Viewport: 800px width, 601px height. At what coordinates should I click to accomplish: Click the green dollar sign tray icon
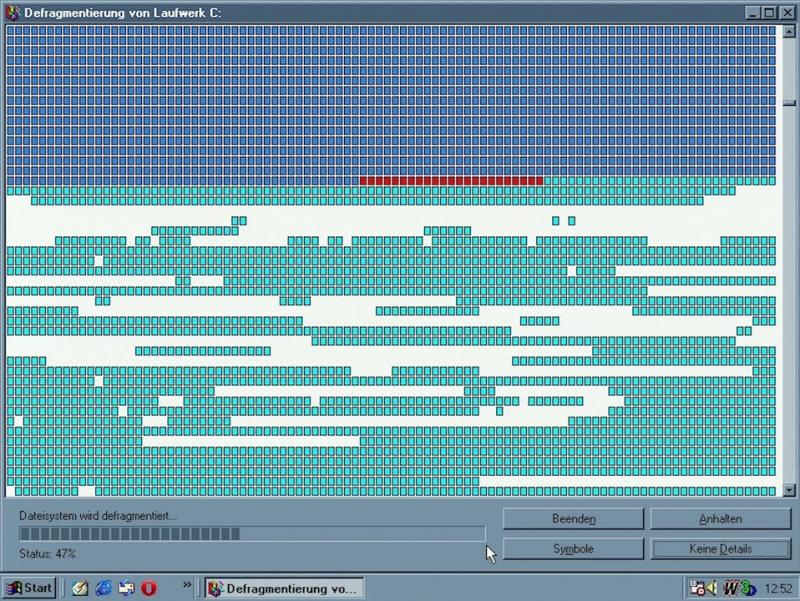tap(746, 588)
